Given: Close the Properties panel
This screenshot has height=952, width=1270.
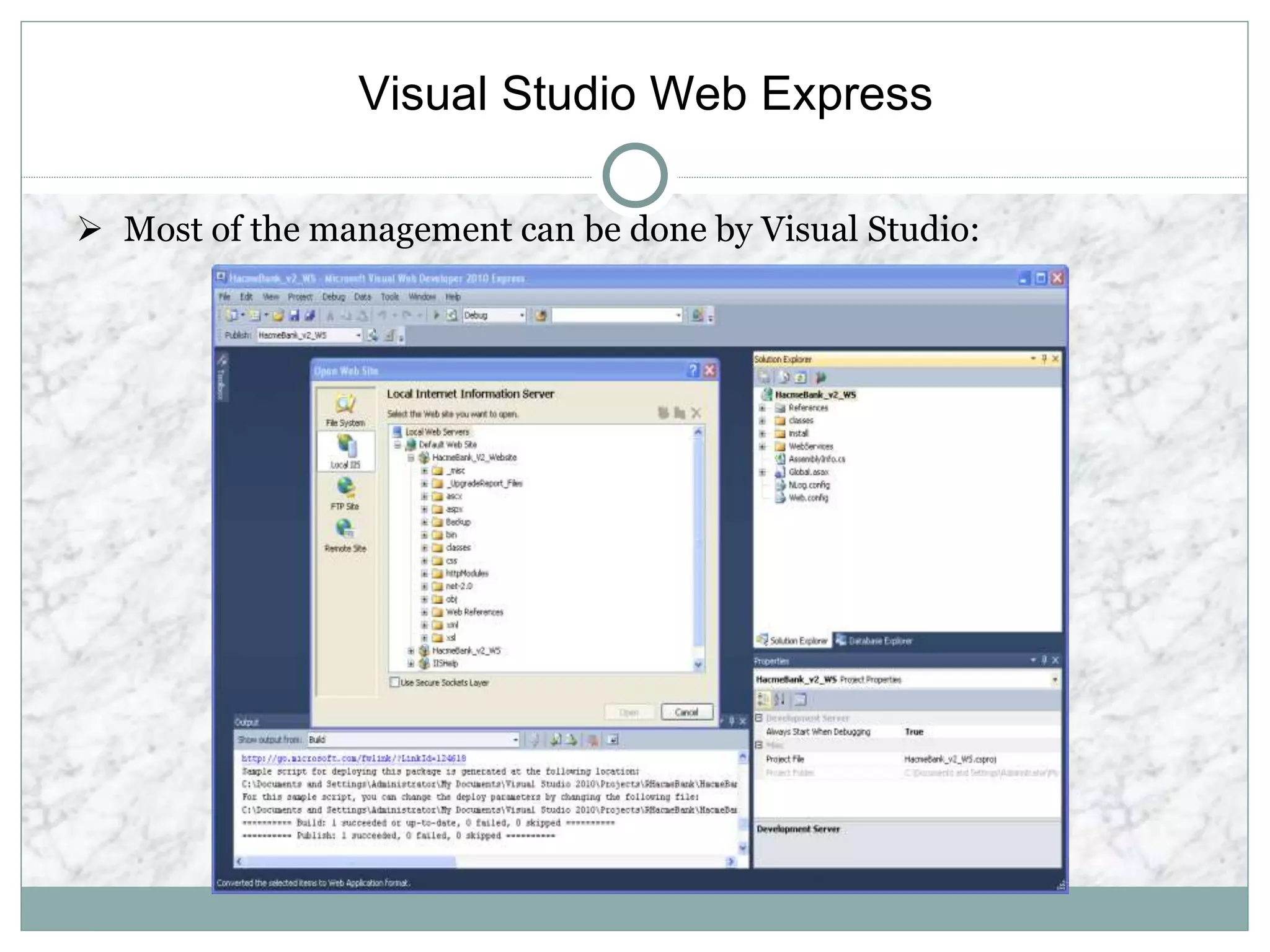Looking at the screenshot, I should point(1055,660).
